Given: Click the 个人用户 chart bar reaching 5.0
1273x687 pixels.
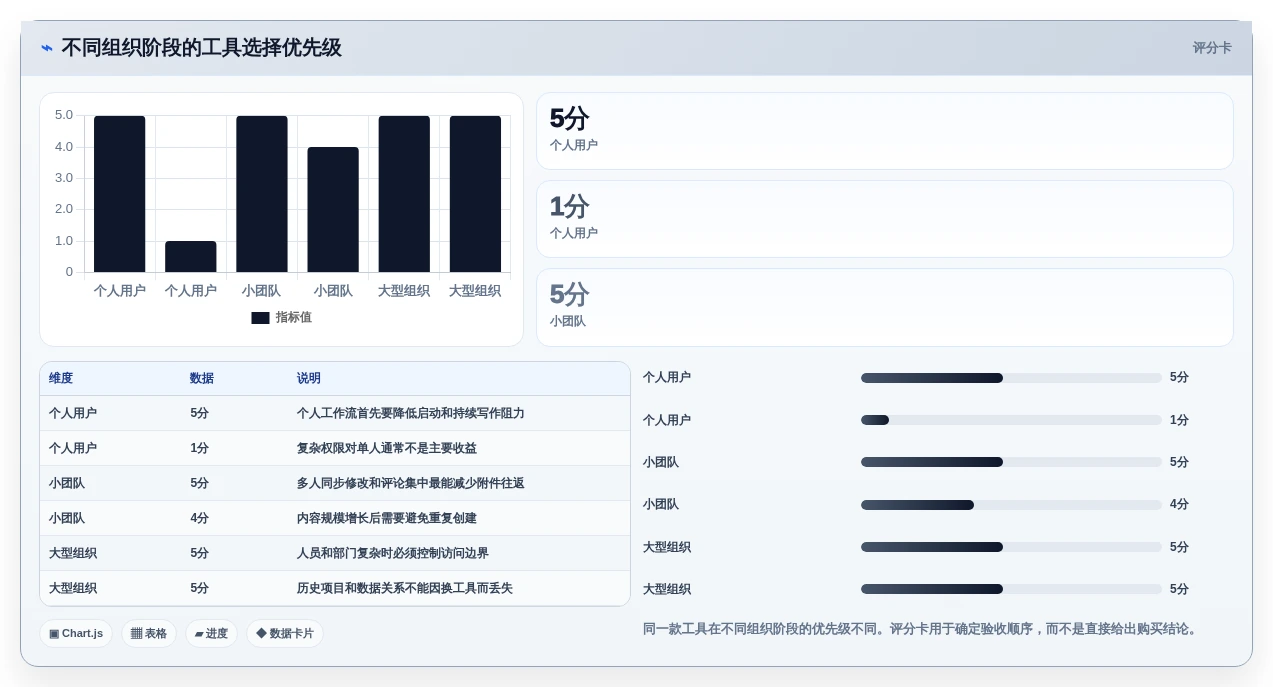Looking at the screenshot, I should coord(120,194).
